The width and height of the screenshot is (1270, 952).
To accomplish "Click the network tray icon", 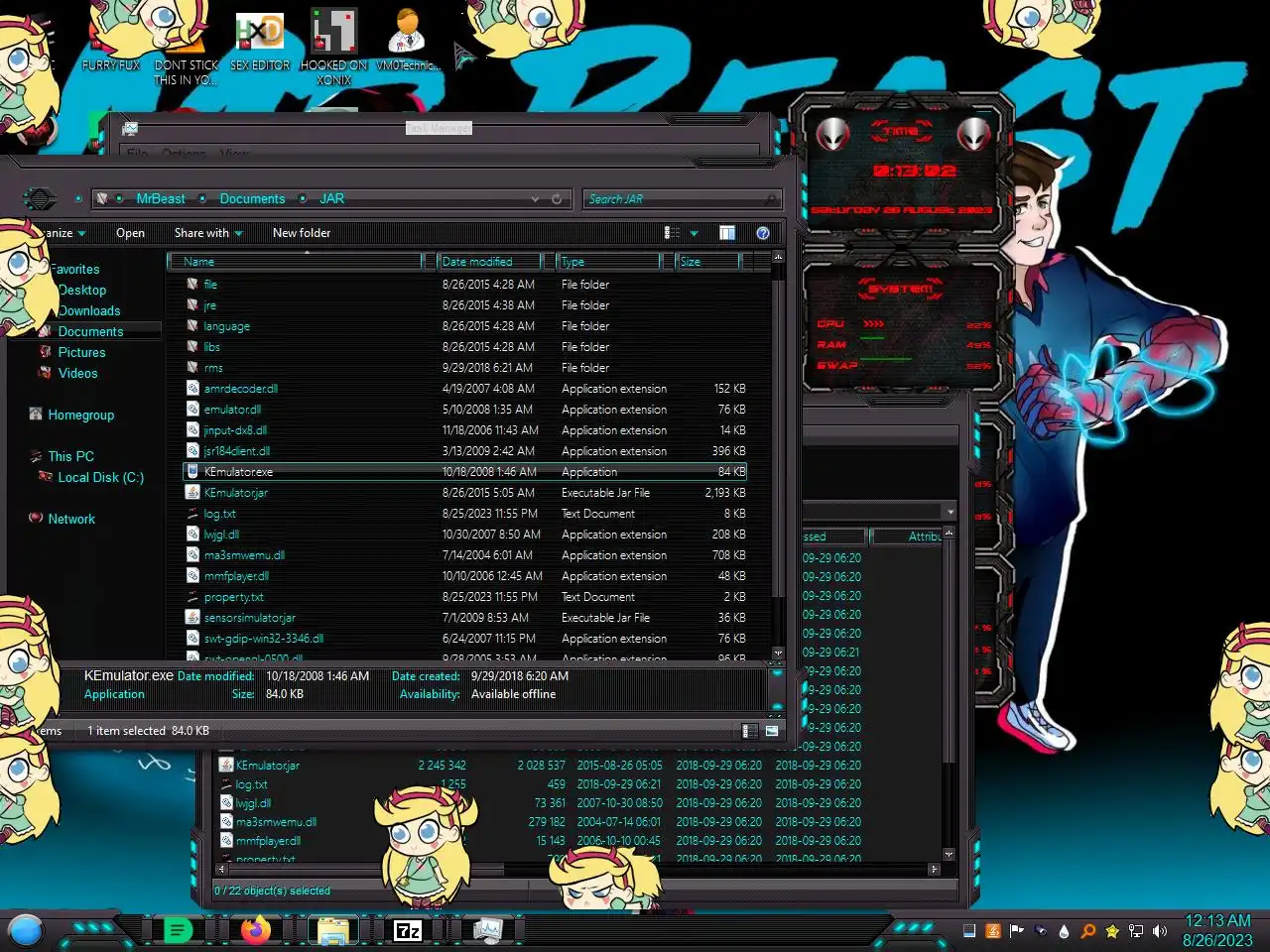I will click(x=1136, y=931).
